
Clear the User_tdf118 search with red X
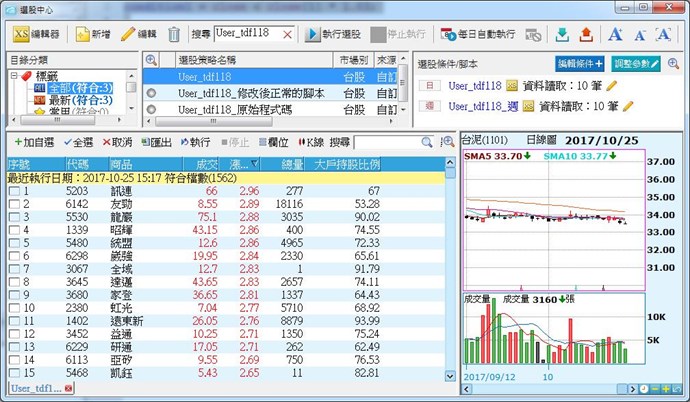pyautogui.click(x=288, y=34)
